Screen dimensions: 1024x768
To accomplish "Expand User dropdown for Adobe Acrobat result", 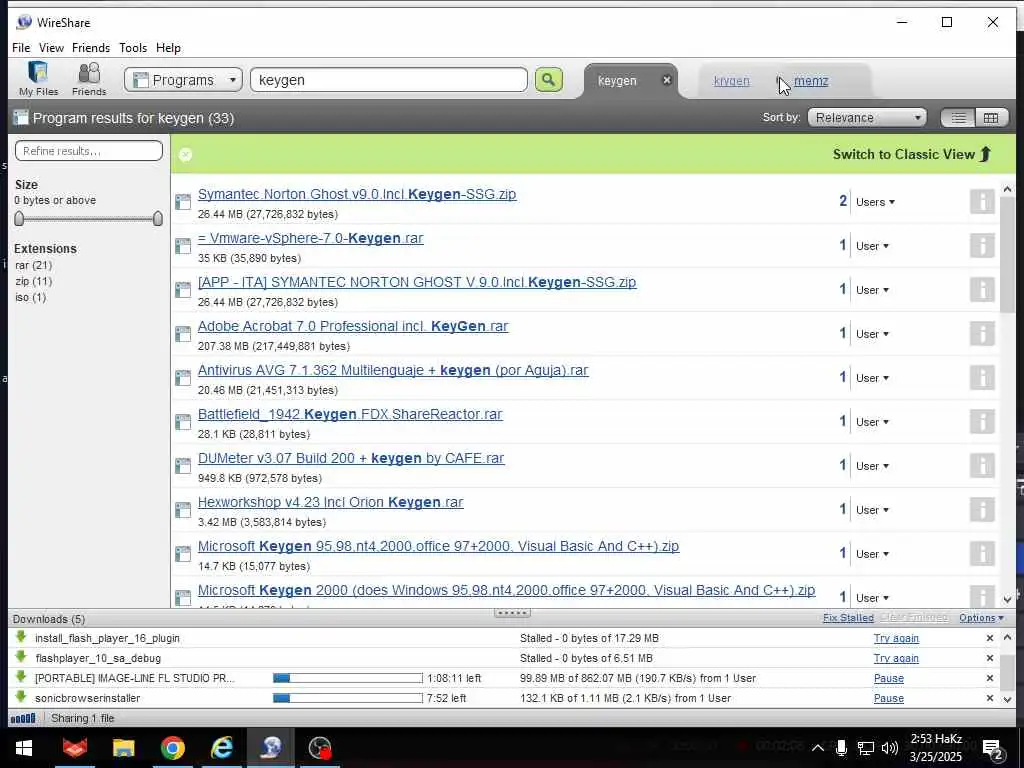I will pos(872,334).
